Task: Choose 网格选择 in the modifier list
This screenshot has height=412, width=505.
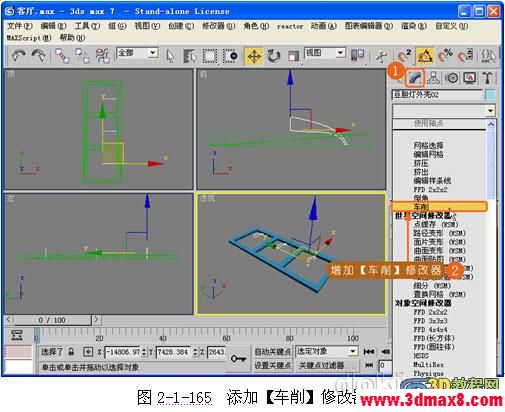Action: (428, 145)
